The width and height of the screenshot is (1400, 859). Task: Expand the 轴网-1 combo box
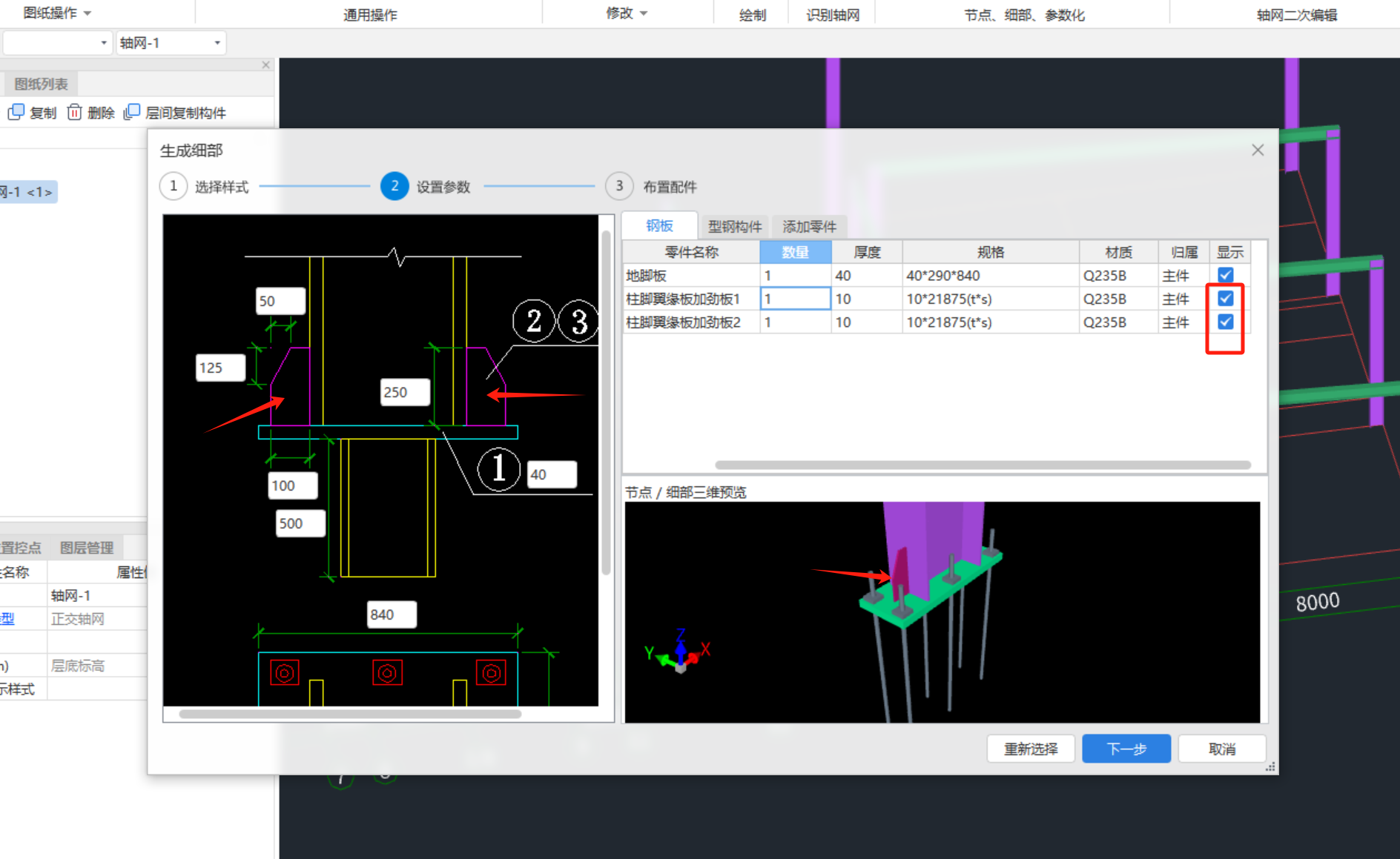tap(171, 43)
